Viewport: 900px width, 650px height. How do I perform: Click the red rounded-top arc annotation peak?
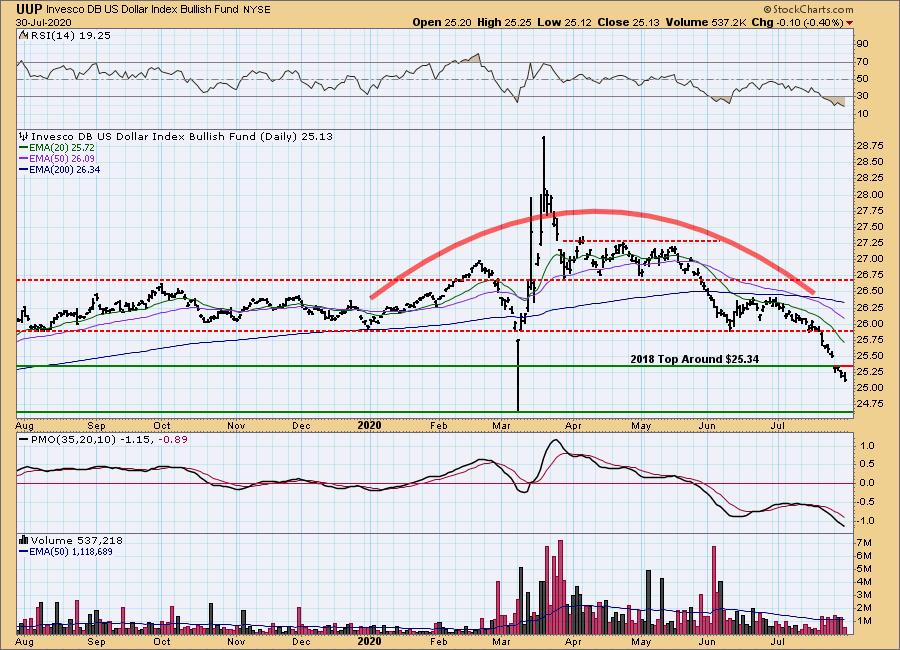594,212
